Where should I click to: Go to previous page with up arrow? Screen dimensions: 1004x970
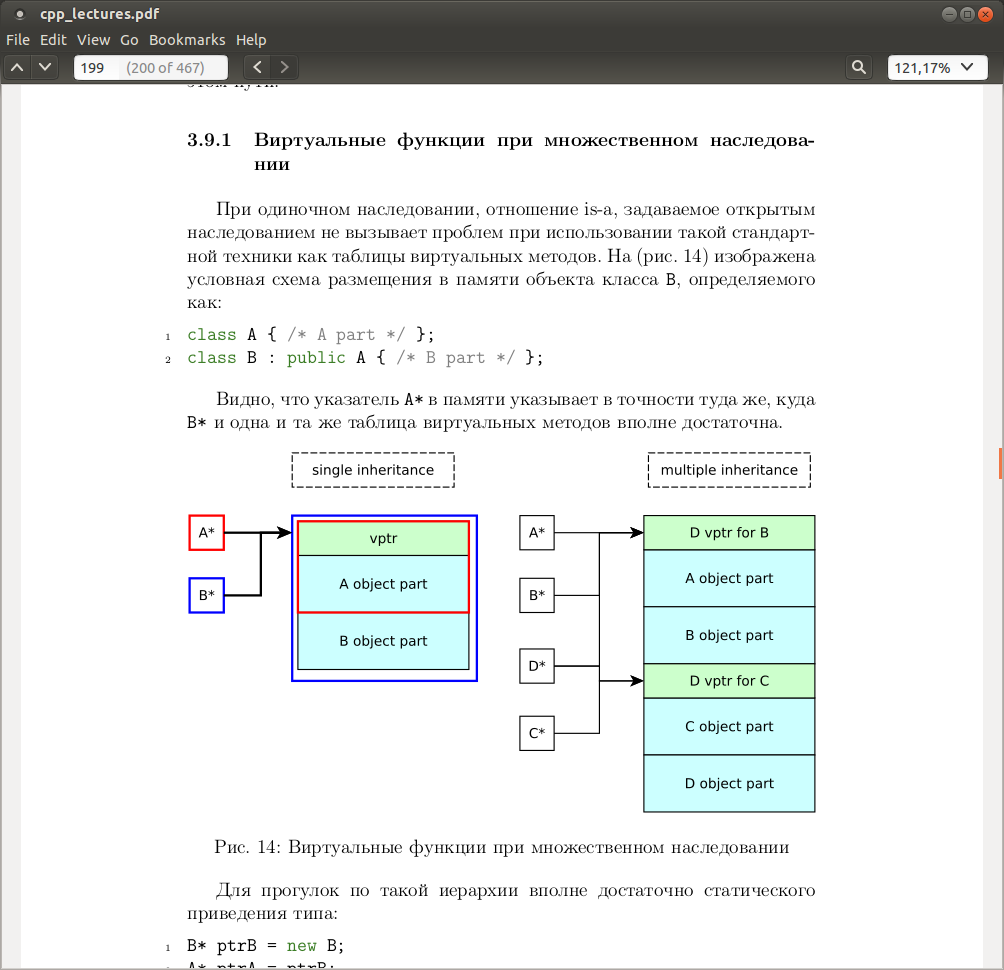(x=18, y=67)
